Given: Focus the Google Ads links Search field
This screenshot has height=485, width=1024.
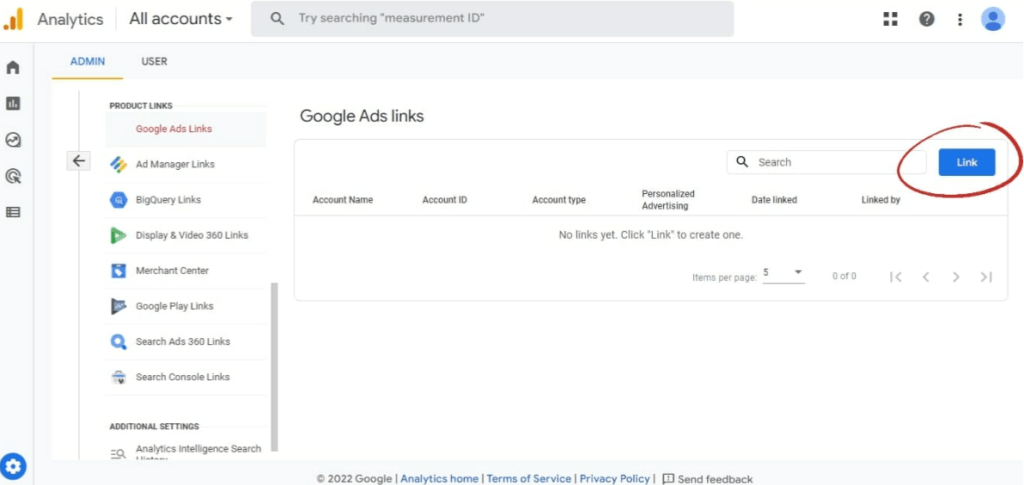Looking at the screenshot, I should pyautogui.click(x=826, y=162).
